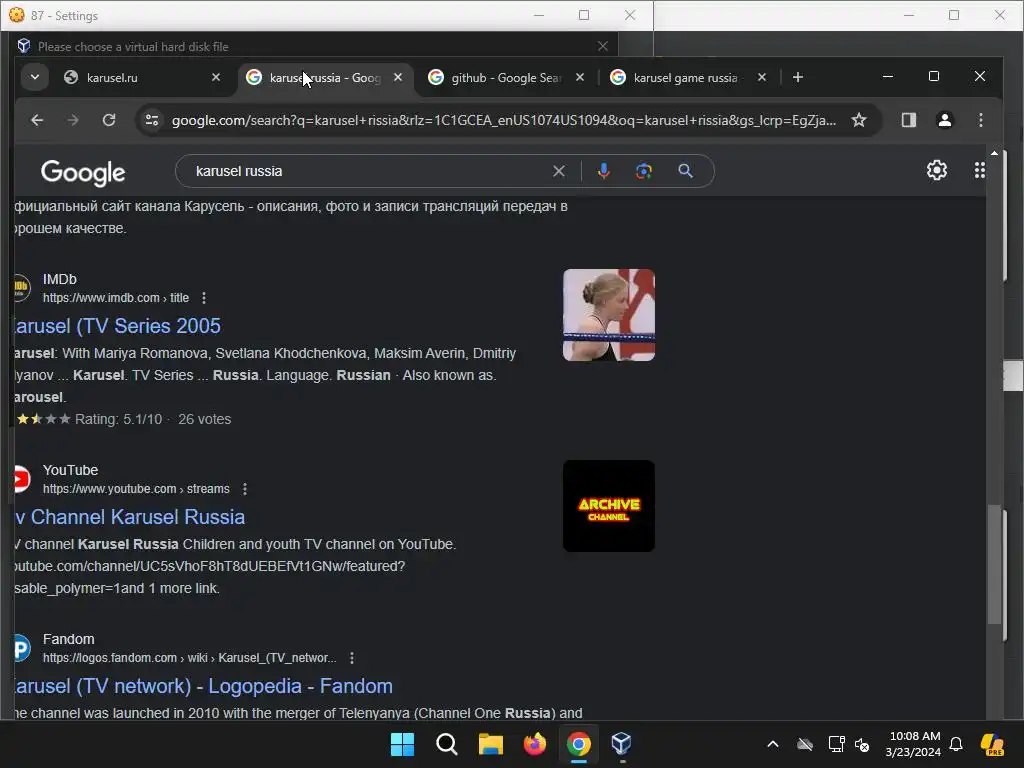
Task: Switch to the karusel game russia tab
Action: [688, 78]
